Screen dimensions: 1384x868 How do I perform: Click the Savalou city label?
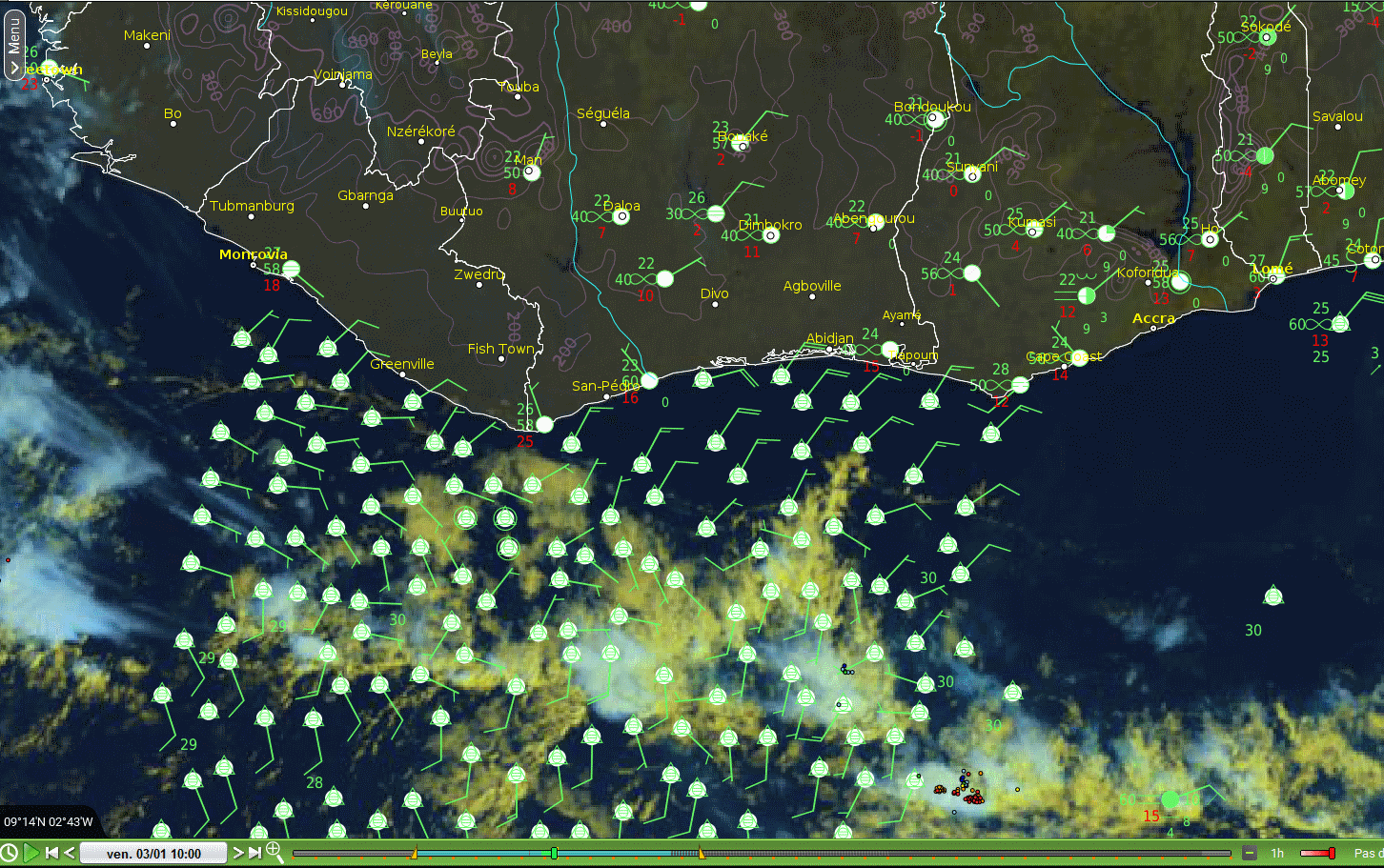point(1337,116)
